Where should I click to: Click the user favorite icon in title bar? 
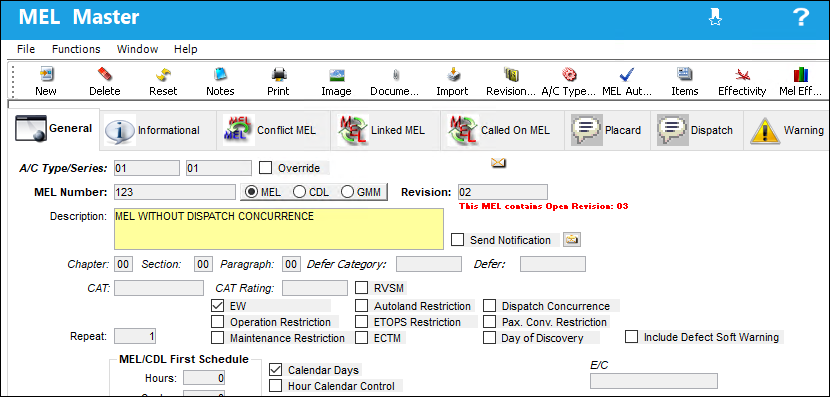pyautogui.click(x=715, y=17)
